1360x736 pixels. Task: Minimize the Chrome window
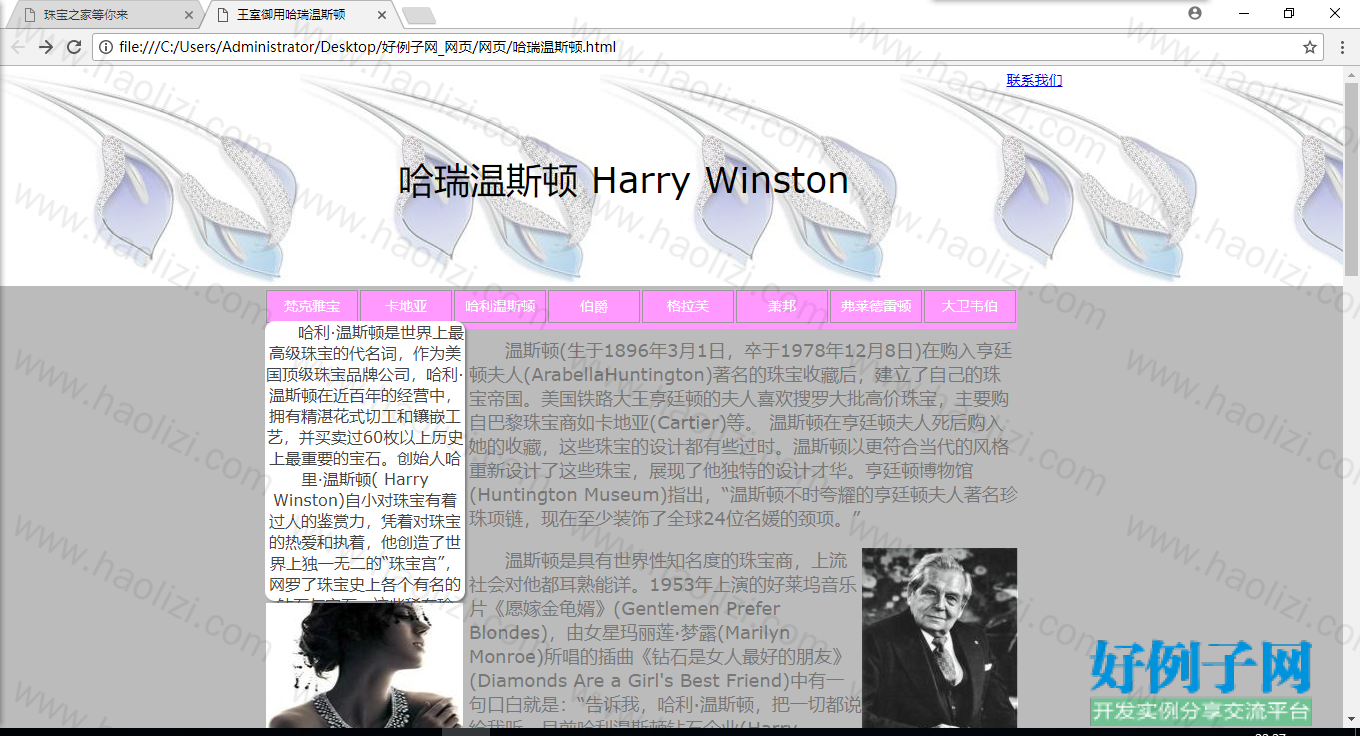(x=1244, y=13)
